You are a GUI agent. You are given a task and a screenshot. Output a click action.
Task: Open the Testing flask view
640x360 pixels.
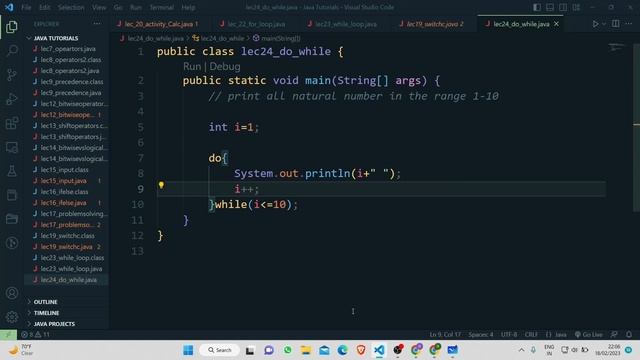(12, 171)
